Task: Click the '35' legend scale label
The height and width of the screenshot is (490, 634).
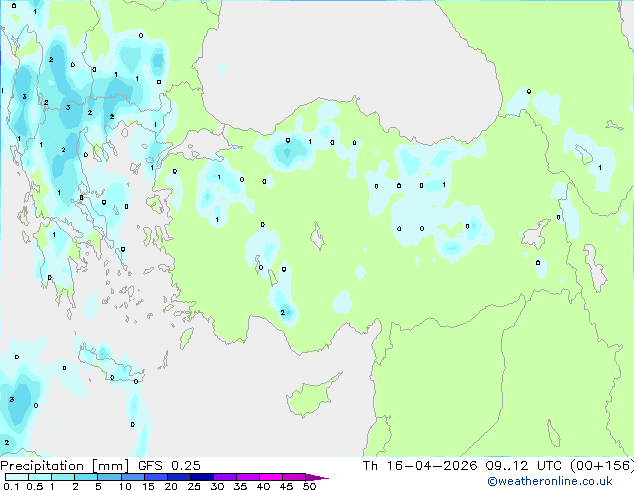Action: pos(240,486)
